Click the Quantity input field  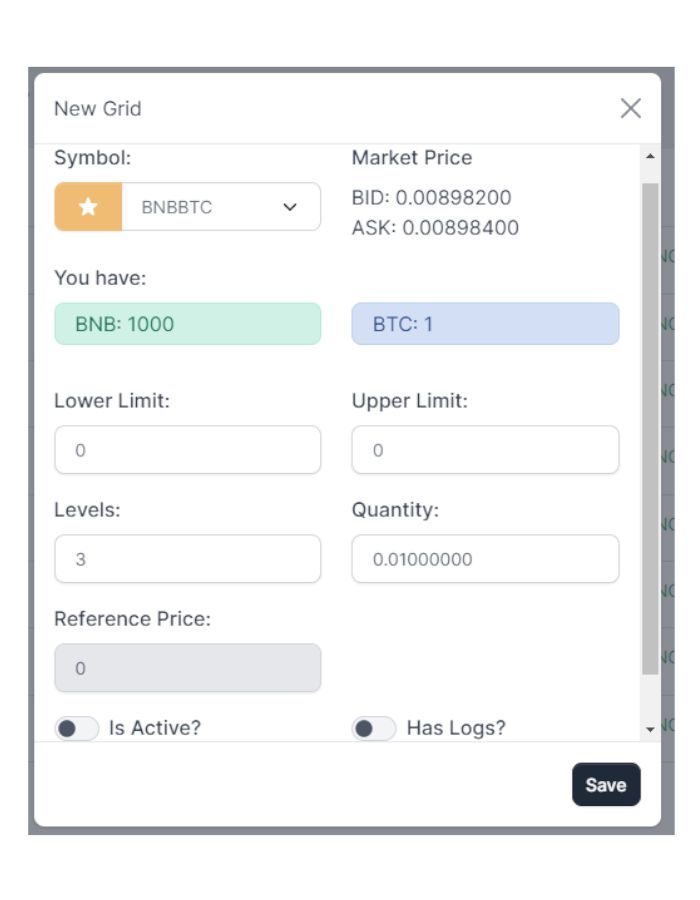(x=485, y=559)
